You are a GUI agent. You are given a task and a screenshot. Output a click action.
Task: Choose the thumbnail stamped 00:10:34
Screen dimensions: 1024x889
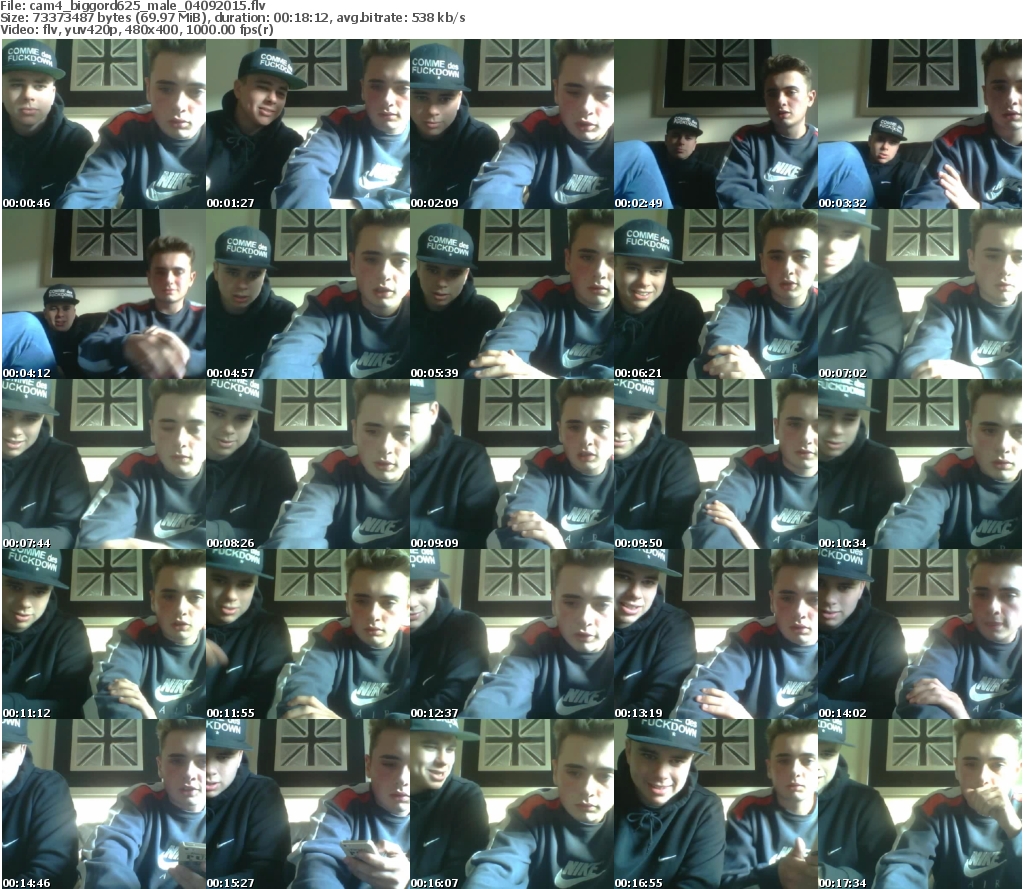click(x=920, y=464)
